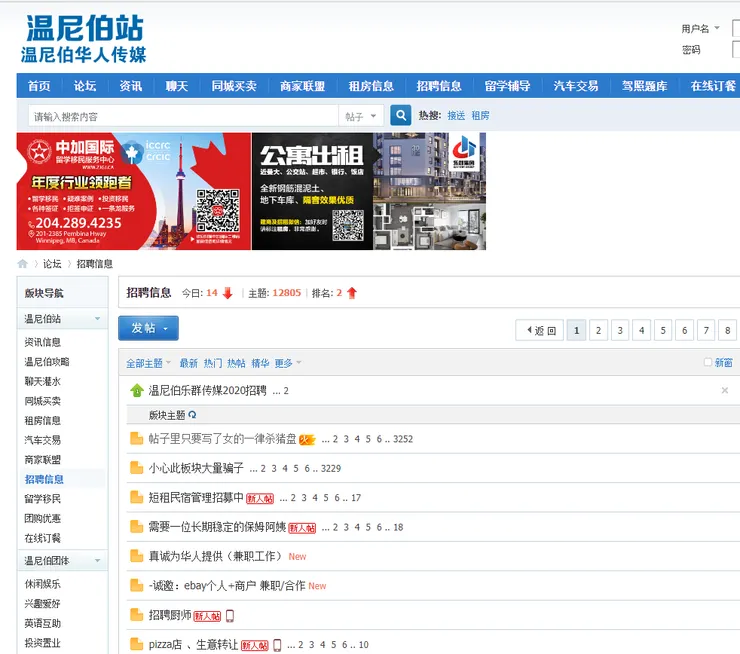This screenshot has height=654, width=740.
Task: Click the 租房 hot search link
Action: click(480, 116)
